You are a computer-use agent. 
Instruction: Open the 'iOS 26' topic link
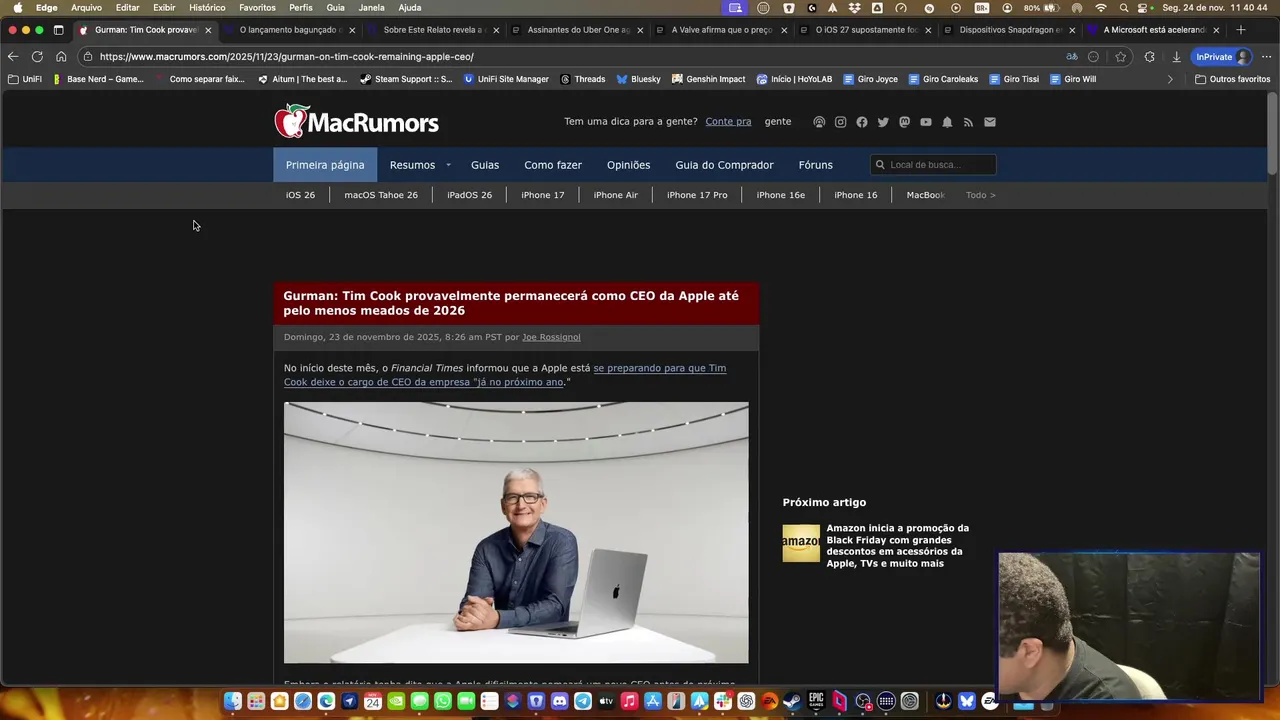300,195
